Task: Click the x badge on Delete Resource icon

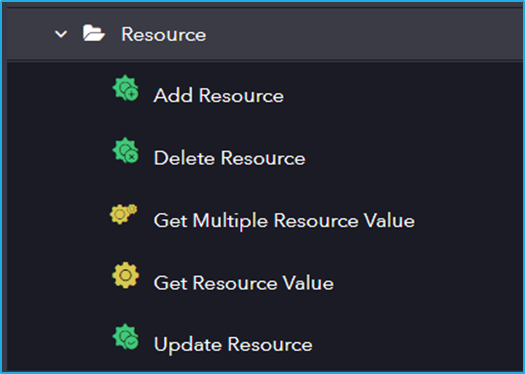Action: 132,157
